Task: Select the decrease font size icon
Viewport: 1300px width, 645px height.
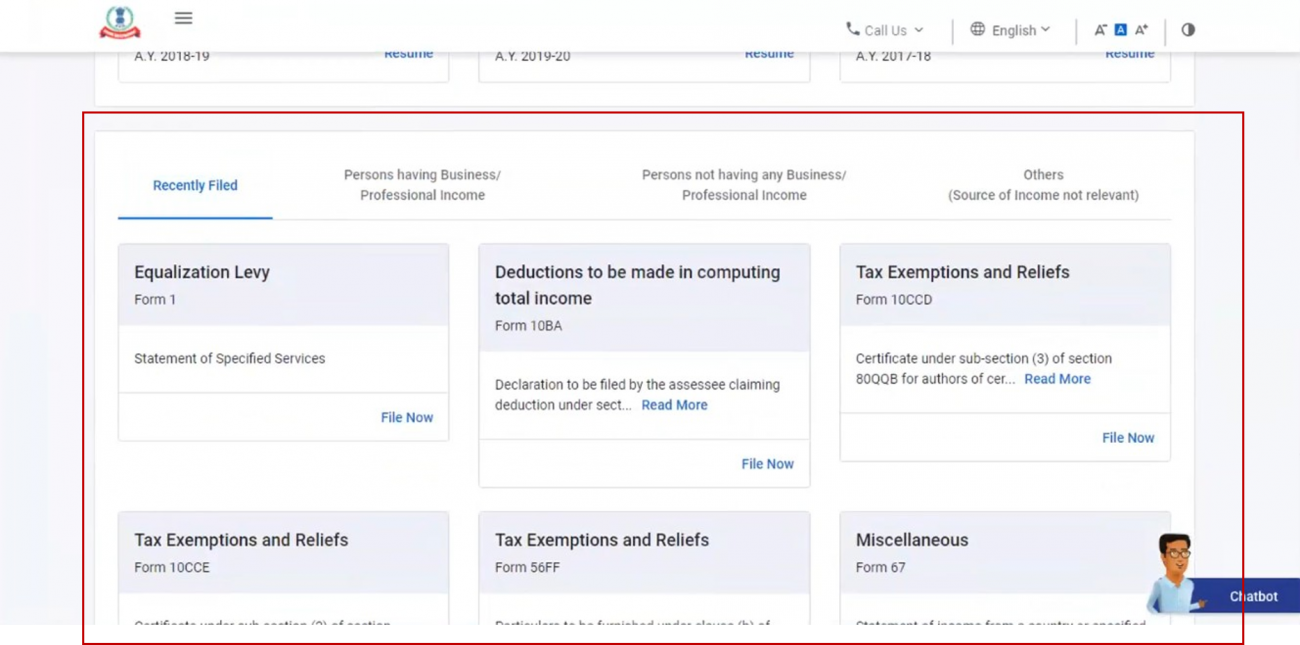Action: (x=1100, y=29)
